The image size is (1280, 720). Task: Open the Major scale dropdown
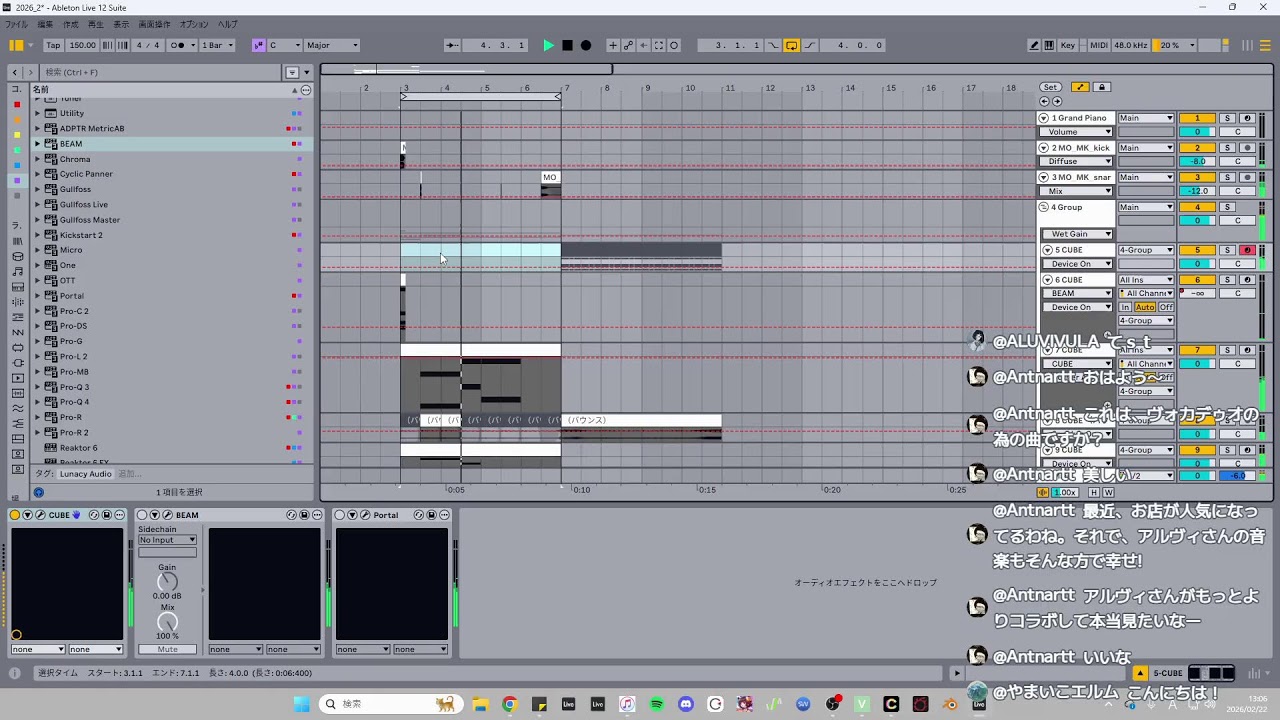pos(332,45)
